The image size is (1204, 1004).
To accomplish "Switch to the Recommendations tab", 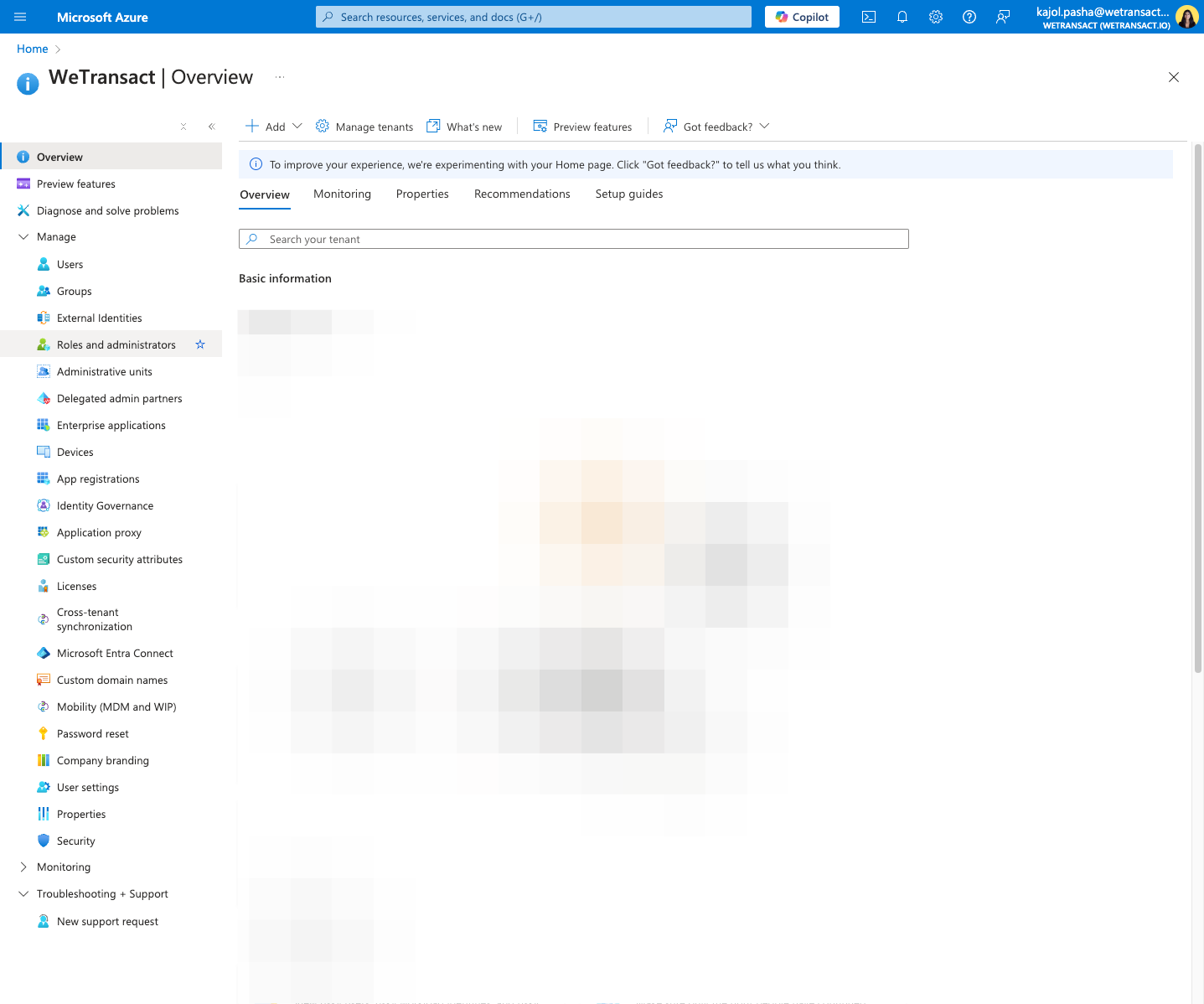I will coord(522,194).
